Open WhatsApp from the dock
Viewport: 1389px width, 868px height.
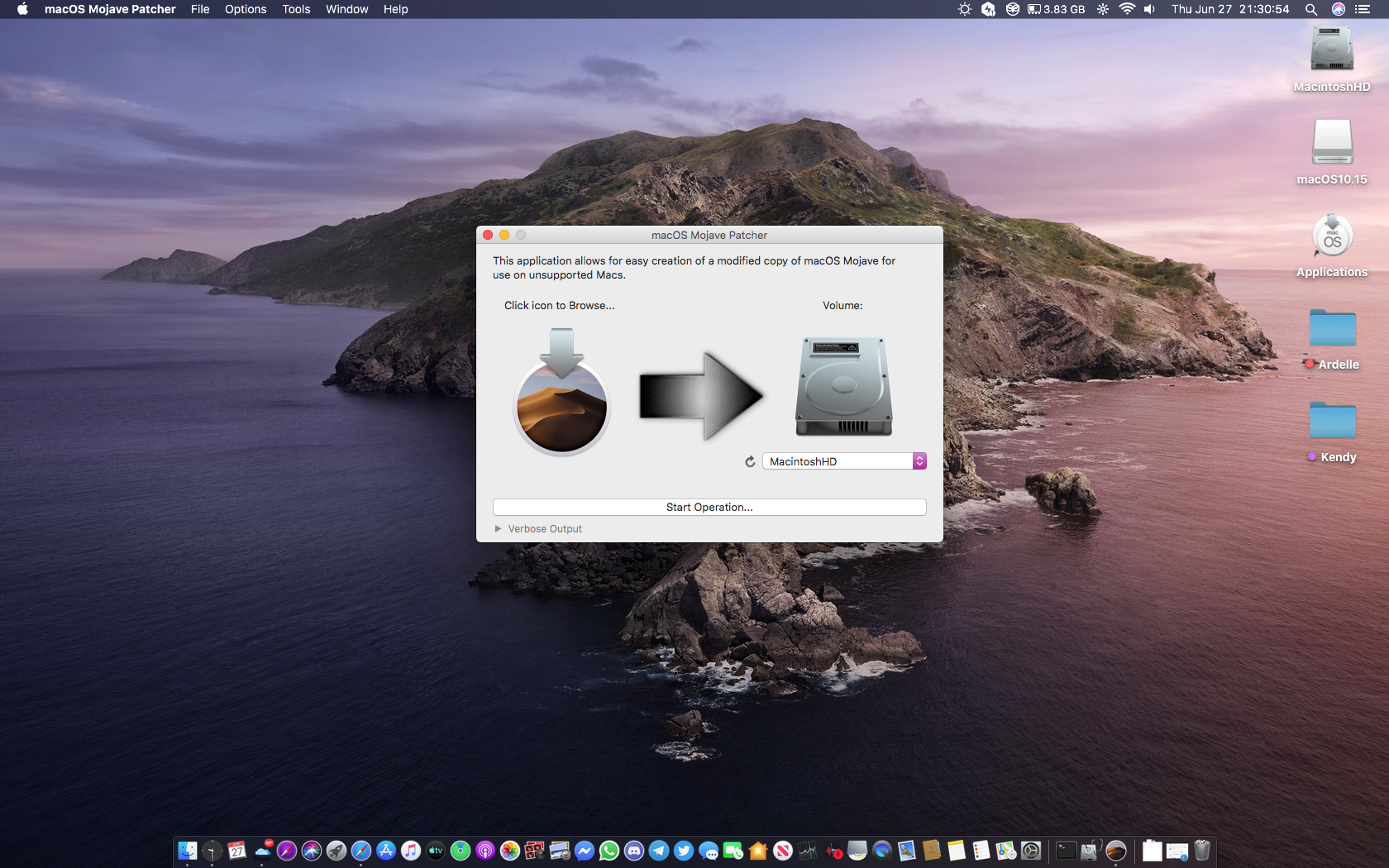click(609, 850)
